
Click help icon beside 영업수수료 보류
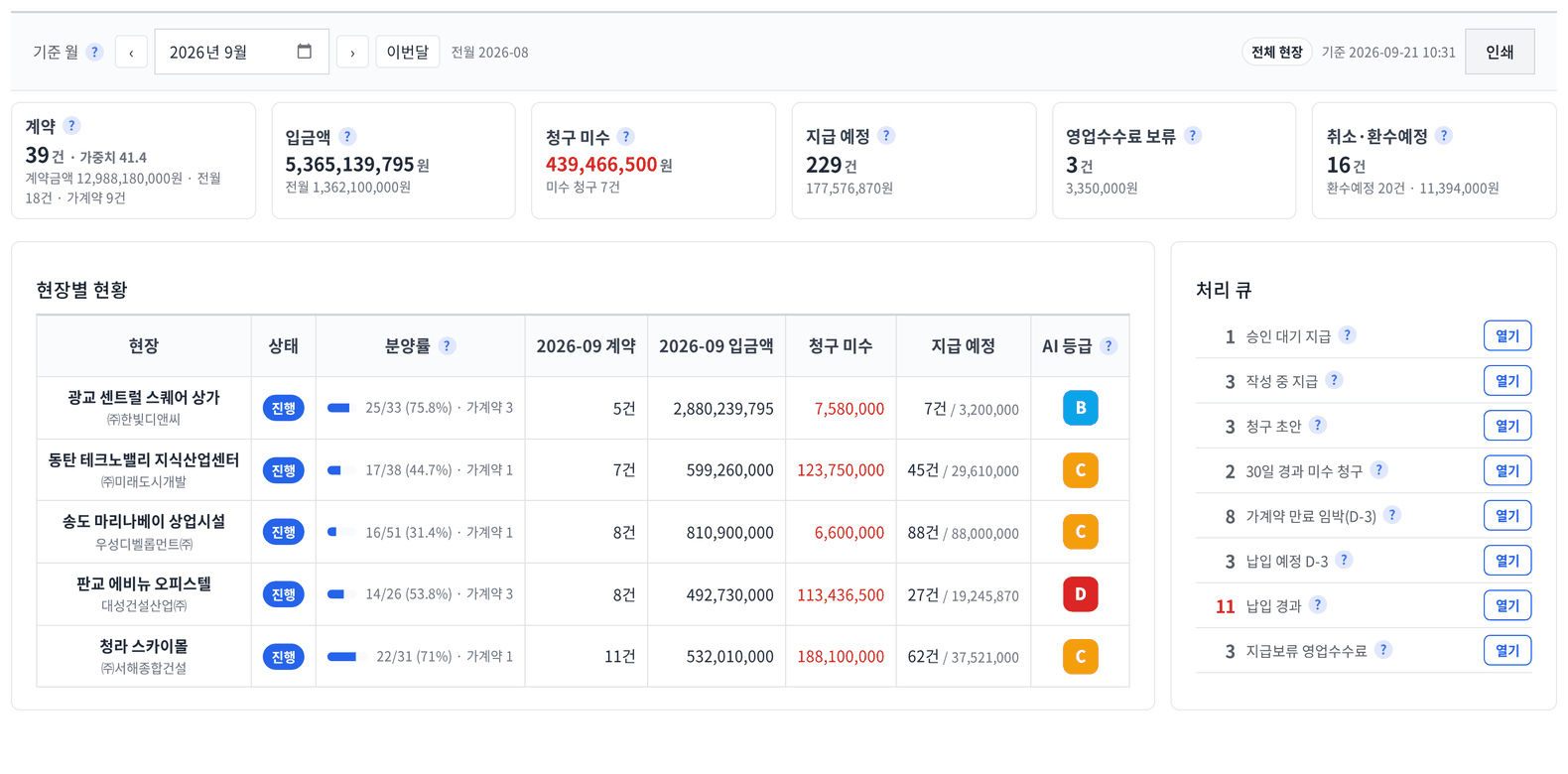pos(1193,136)
